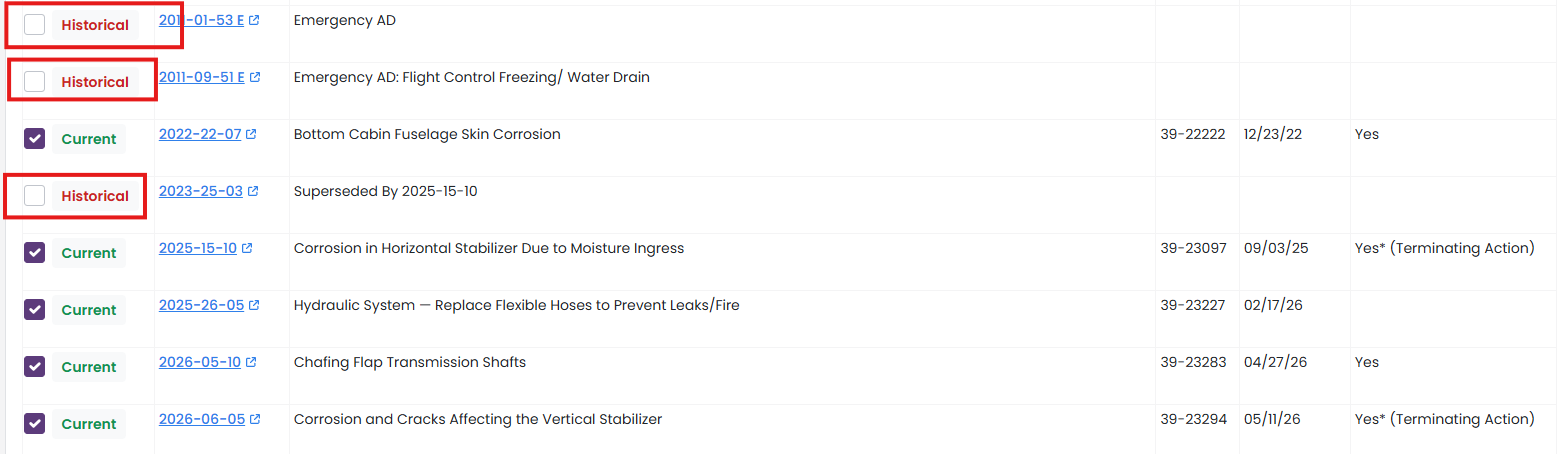1559x454 pixels.
Task: Uncheck Chafing Flap Transmission Shafts checkbox
Action: click(x=35, y=367)
